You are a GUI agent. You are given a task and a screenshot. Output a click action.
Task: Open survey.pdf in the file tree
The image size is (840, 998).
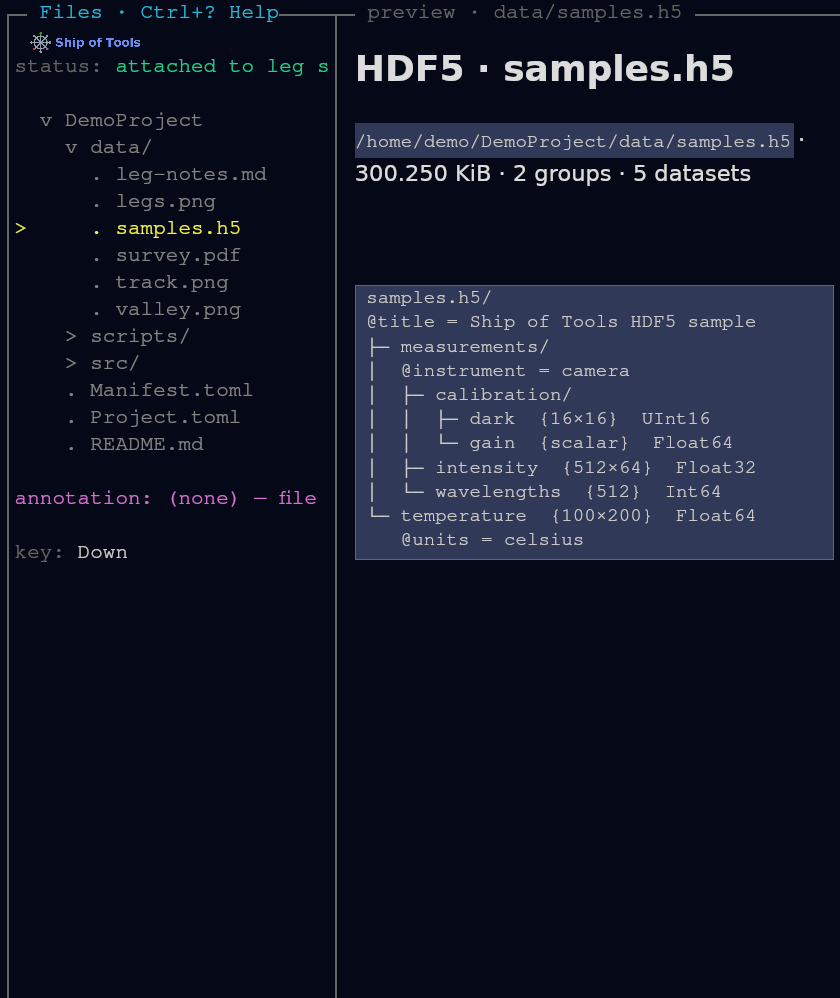178,256
